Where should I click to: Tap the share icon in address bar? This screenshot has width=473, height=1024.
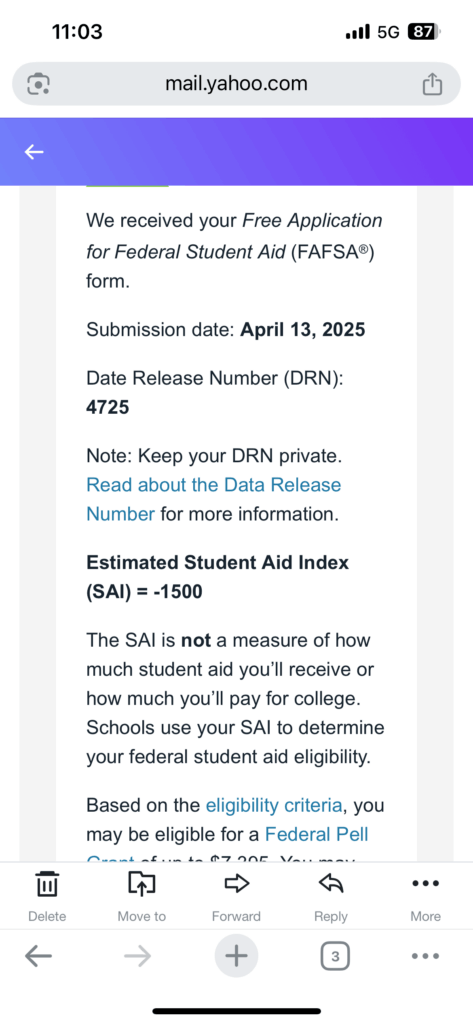[432, 84]
